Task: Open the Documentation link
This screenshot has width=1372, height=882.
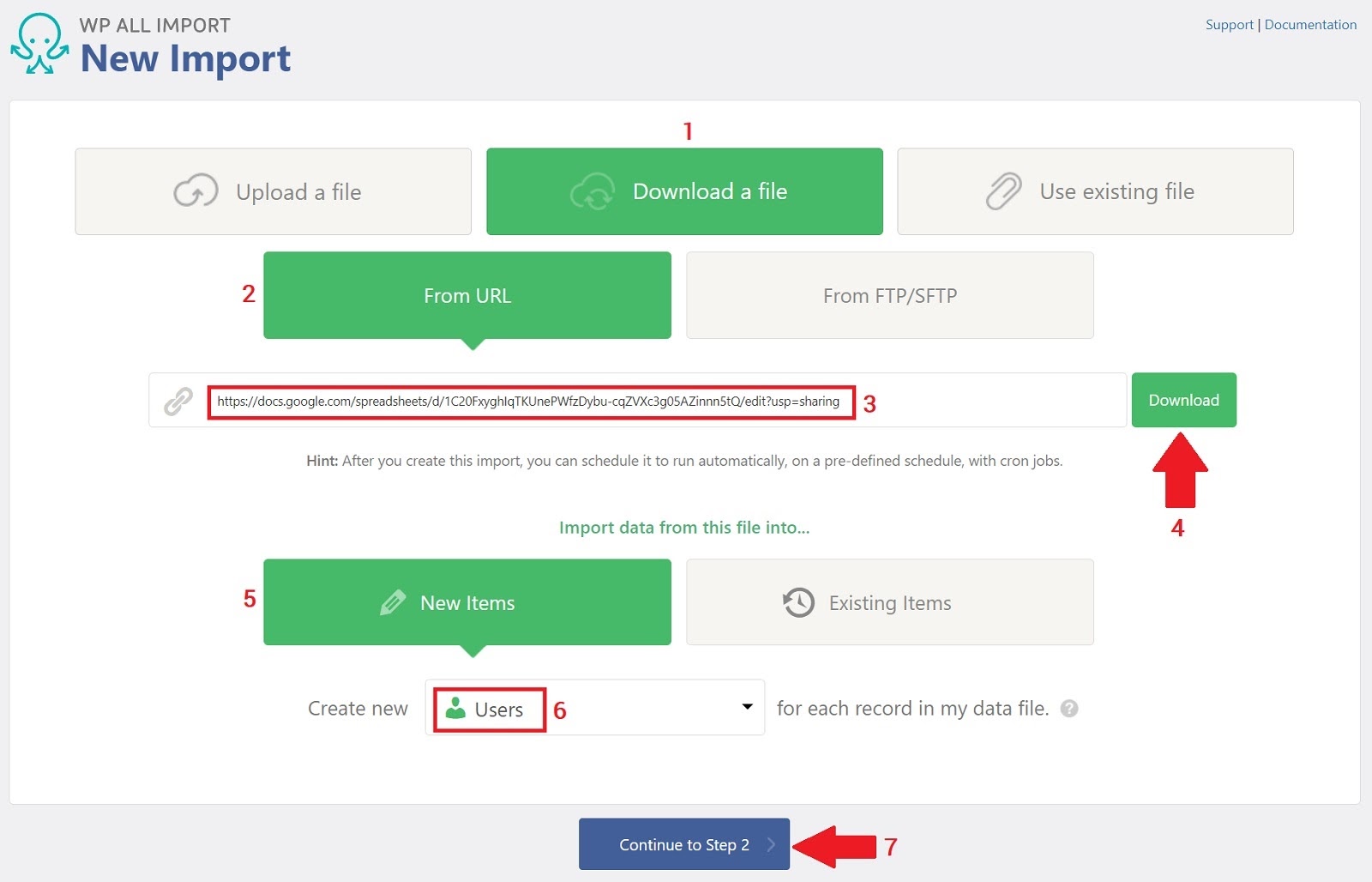Action: (x=1310, y=25)
